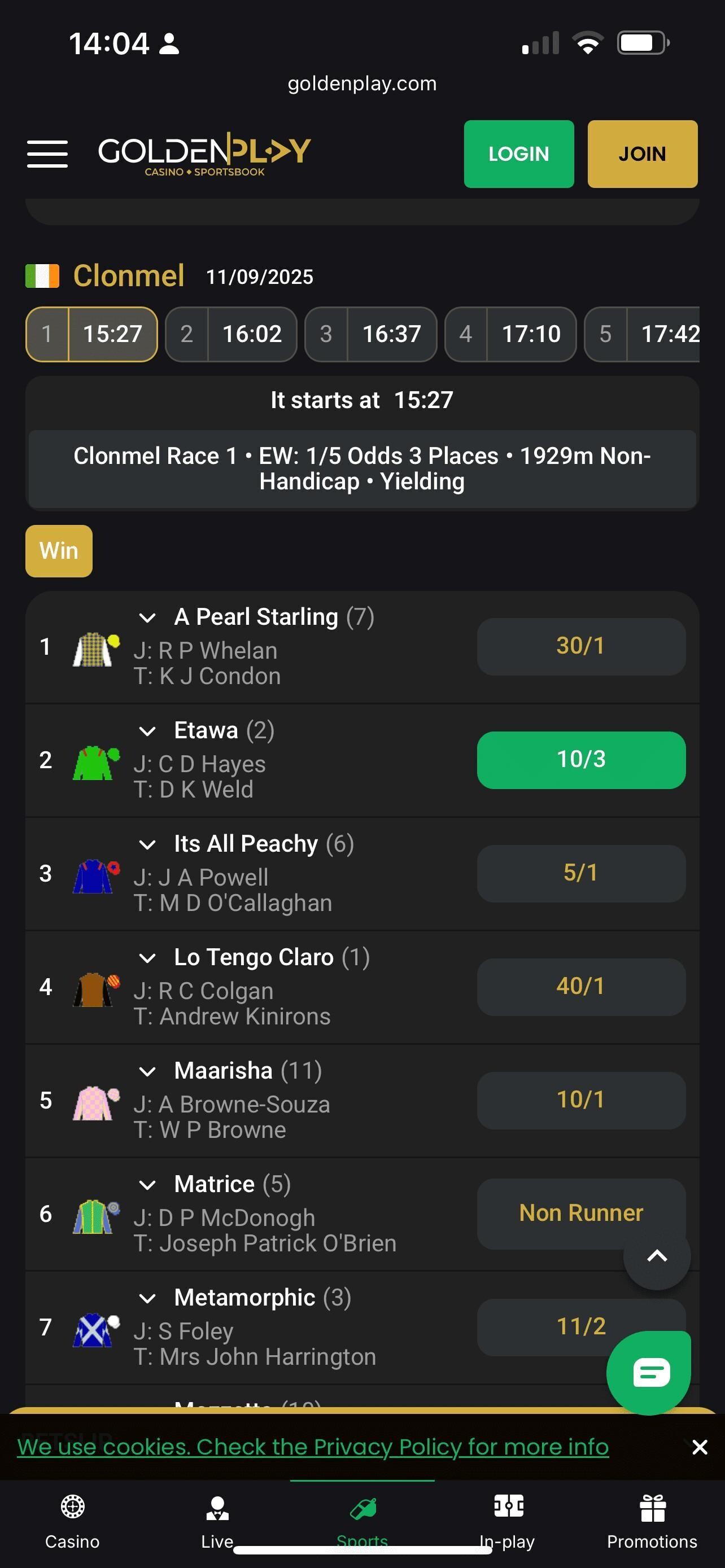
Task: Select the Win market button
Action: (x=59, y=551)
